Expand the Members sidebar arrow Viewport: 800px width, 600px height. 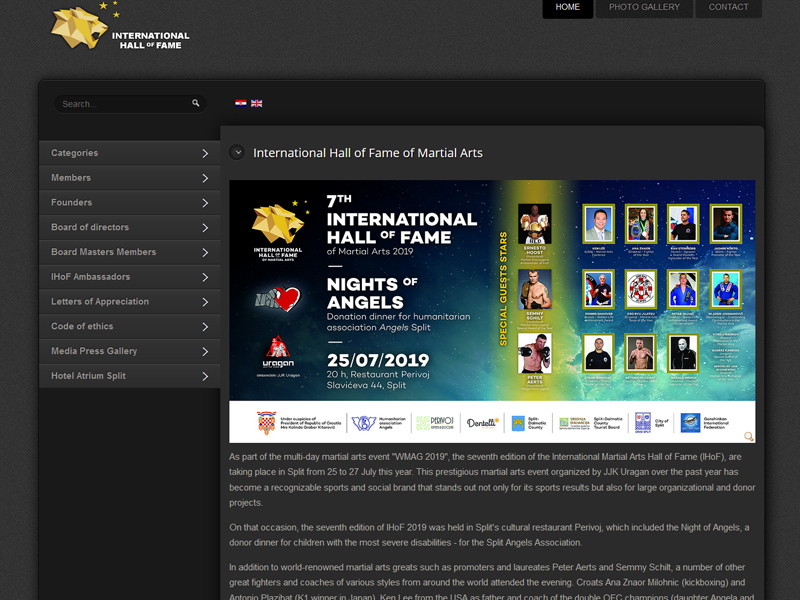click(x=205, y=178)
